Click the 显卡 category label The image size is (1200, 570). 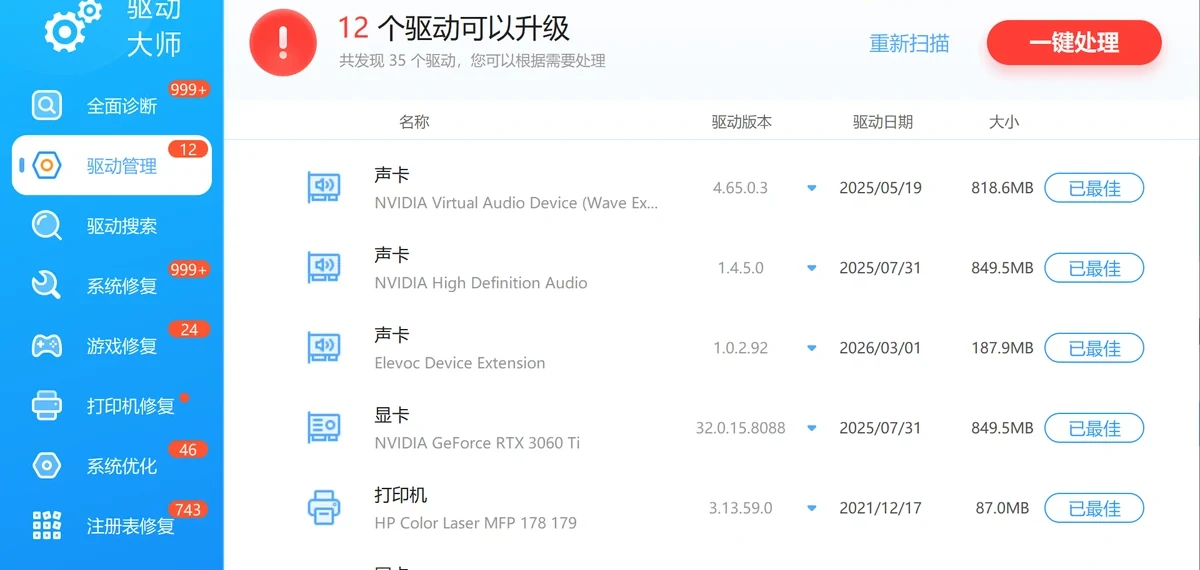[x=392, y=415]
